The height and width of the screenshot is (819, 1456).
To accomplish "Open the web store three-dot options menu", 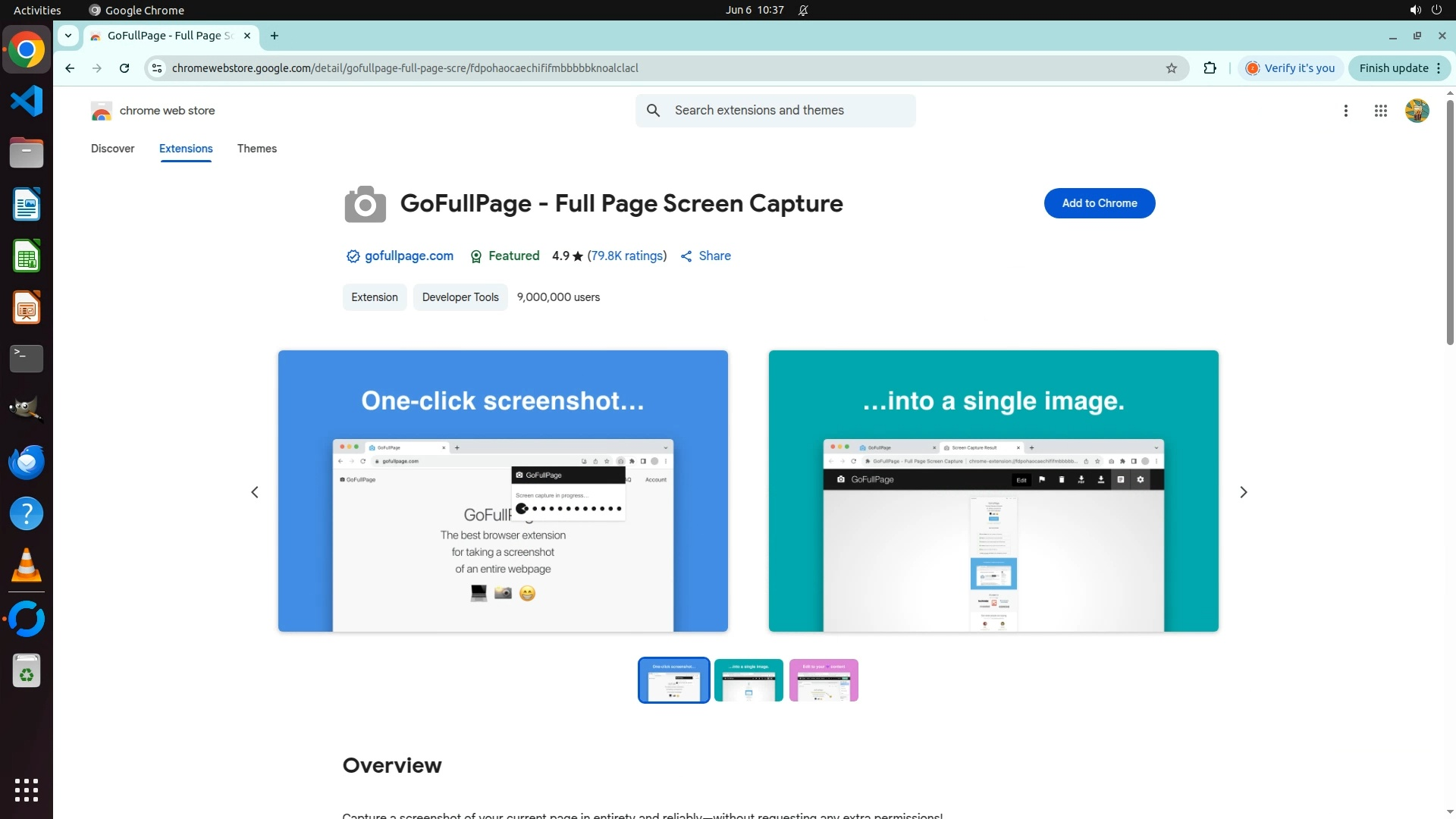I will click(x=1346, y=111).
